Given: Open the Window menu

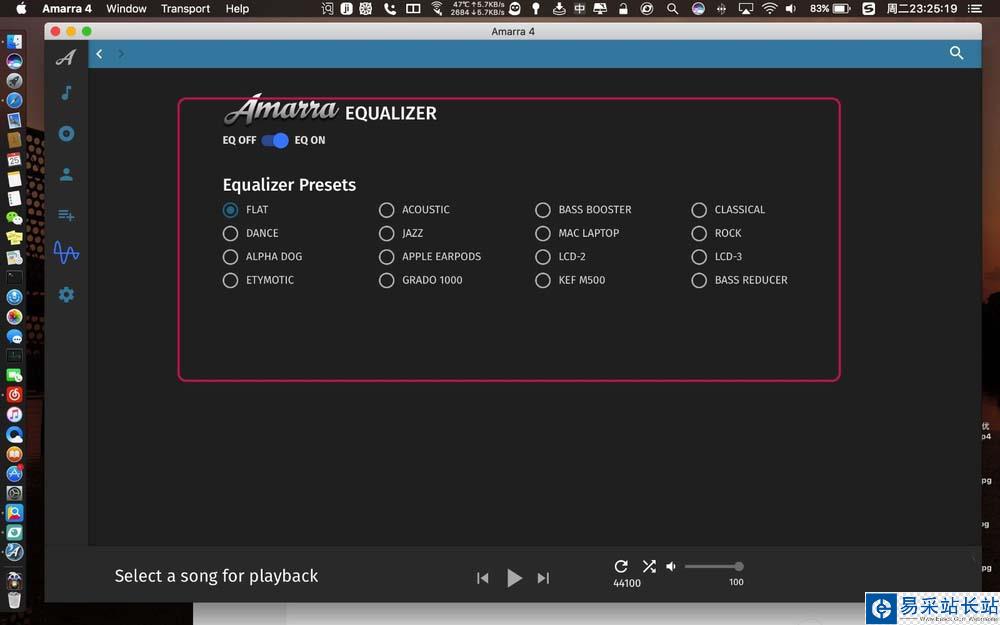Looking at the screenshot, I should coord(126,8).
